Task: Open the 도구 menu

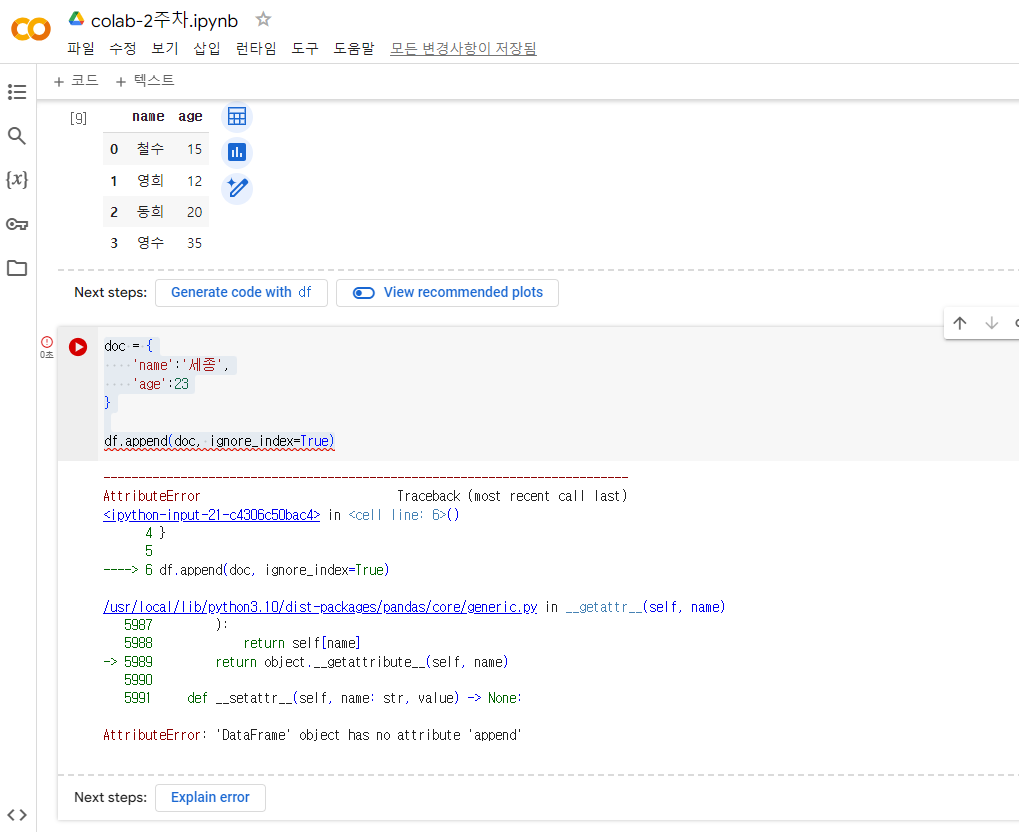Action: (305, 48)
